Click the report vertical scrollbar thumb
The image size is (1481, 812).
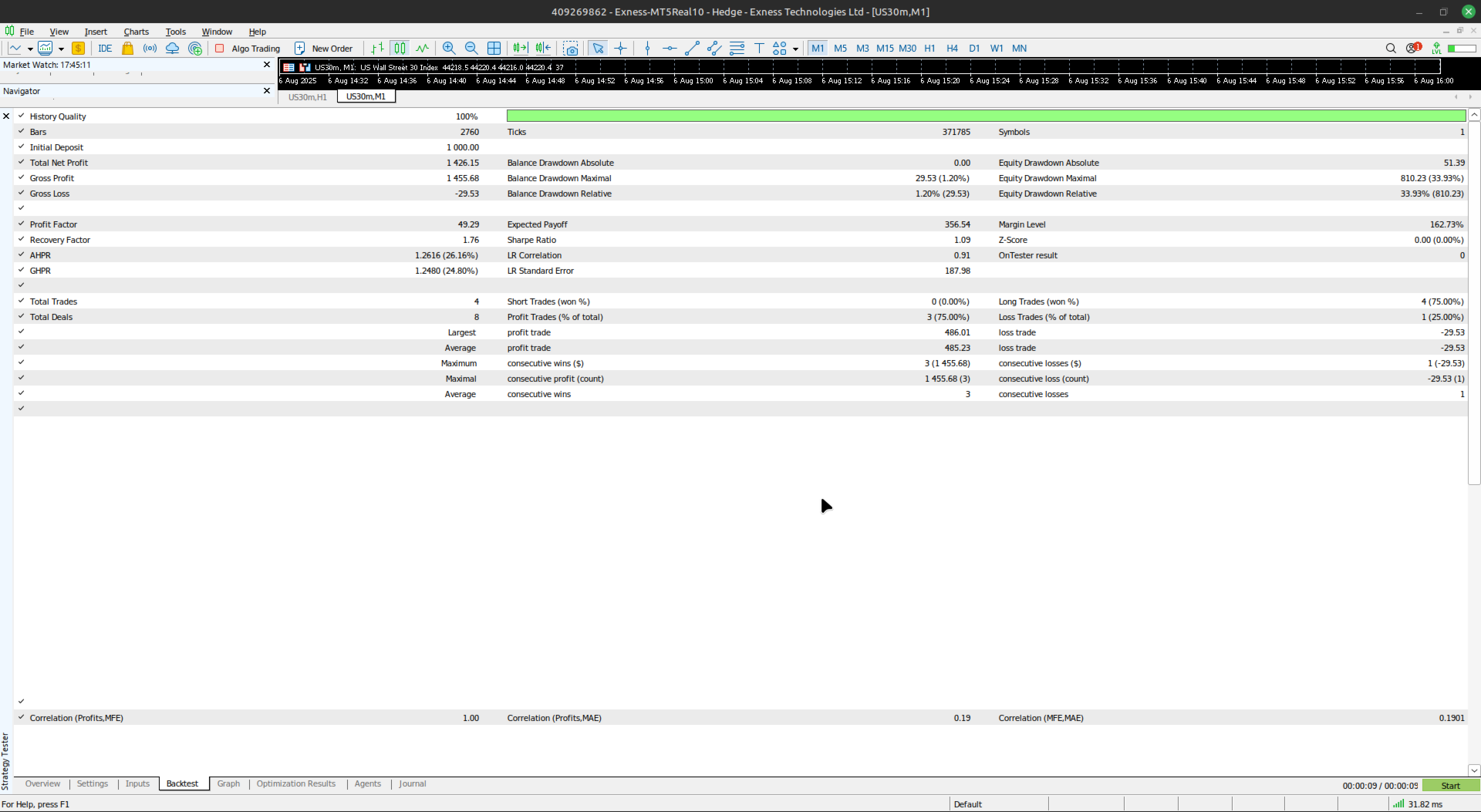pyautogui.click(x=1474, y=302)
